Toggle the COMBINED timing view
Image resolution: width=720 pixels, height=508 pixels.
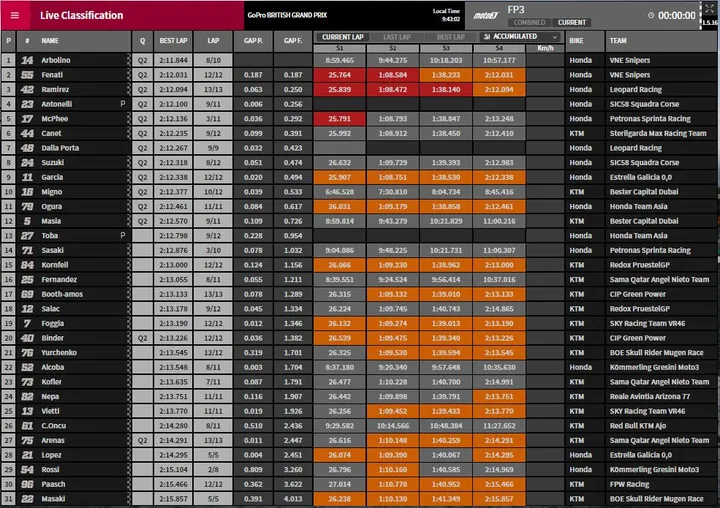point(529,23)
